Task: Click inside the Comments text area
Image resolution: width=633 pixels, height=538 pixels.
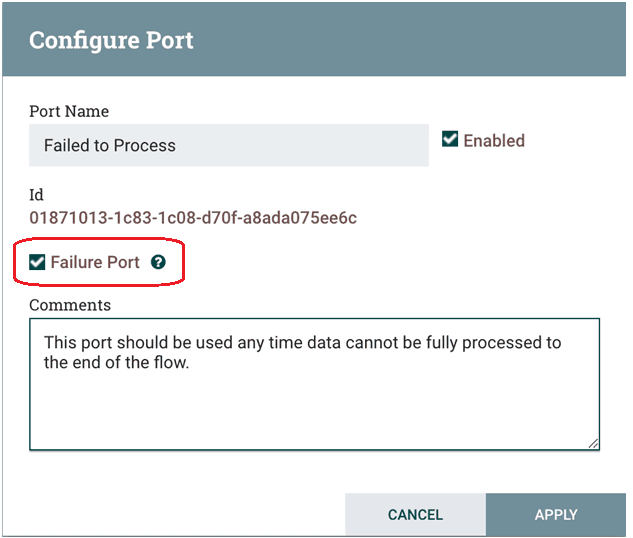Action: tap(314, 384)
